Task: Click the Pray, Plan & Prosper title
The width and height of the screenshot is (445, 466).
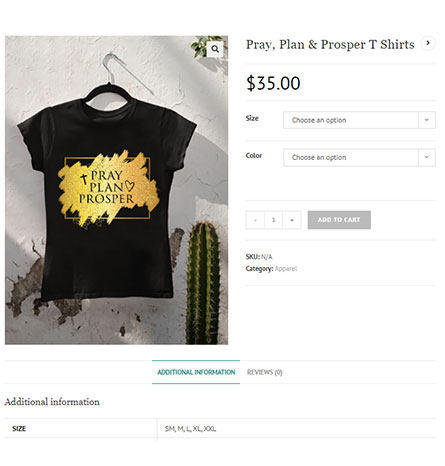Action: click(330, 45)
